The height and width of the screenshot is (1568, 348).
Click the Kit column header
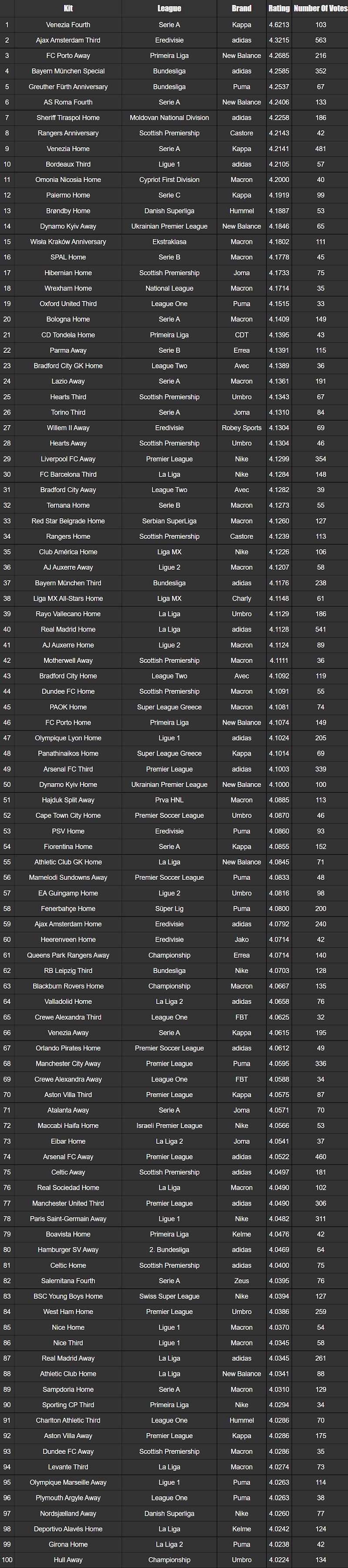pos(68,9)
